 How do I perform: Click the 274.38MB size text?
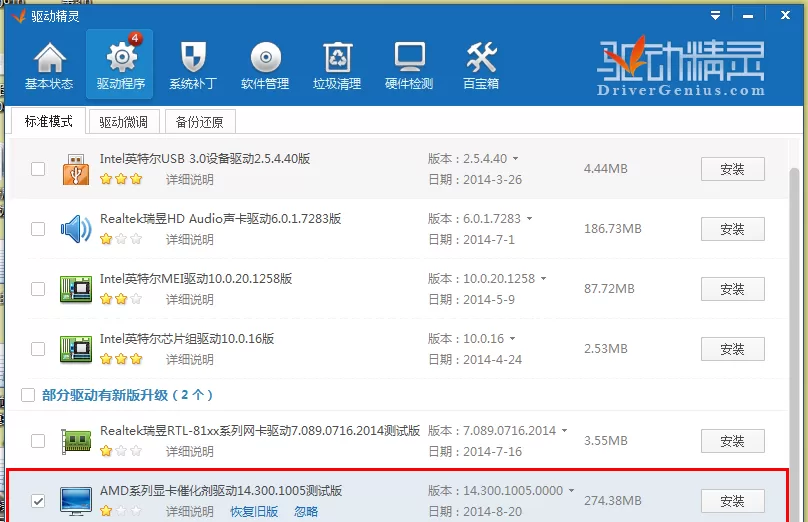613,501
